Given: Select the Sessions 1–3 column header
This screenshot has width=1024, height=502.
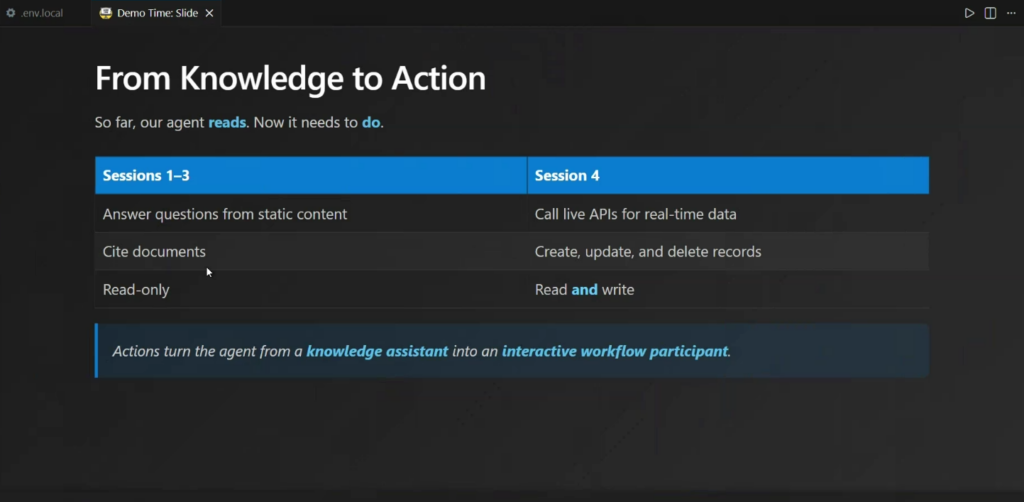Looking at the screenshot, I should coord(146,175).
